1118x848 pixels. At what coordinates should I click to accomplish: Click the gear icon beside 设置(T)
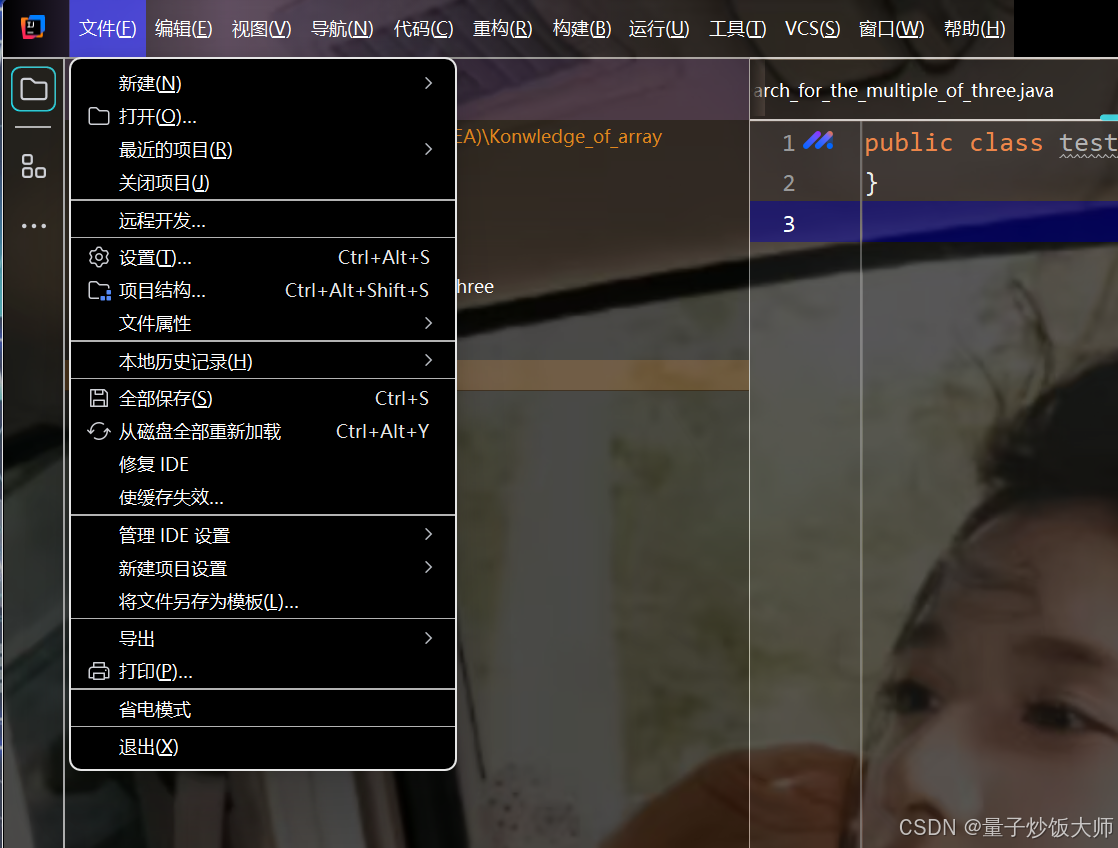click(x=98, y=257)
